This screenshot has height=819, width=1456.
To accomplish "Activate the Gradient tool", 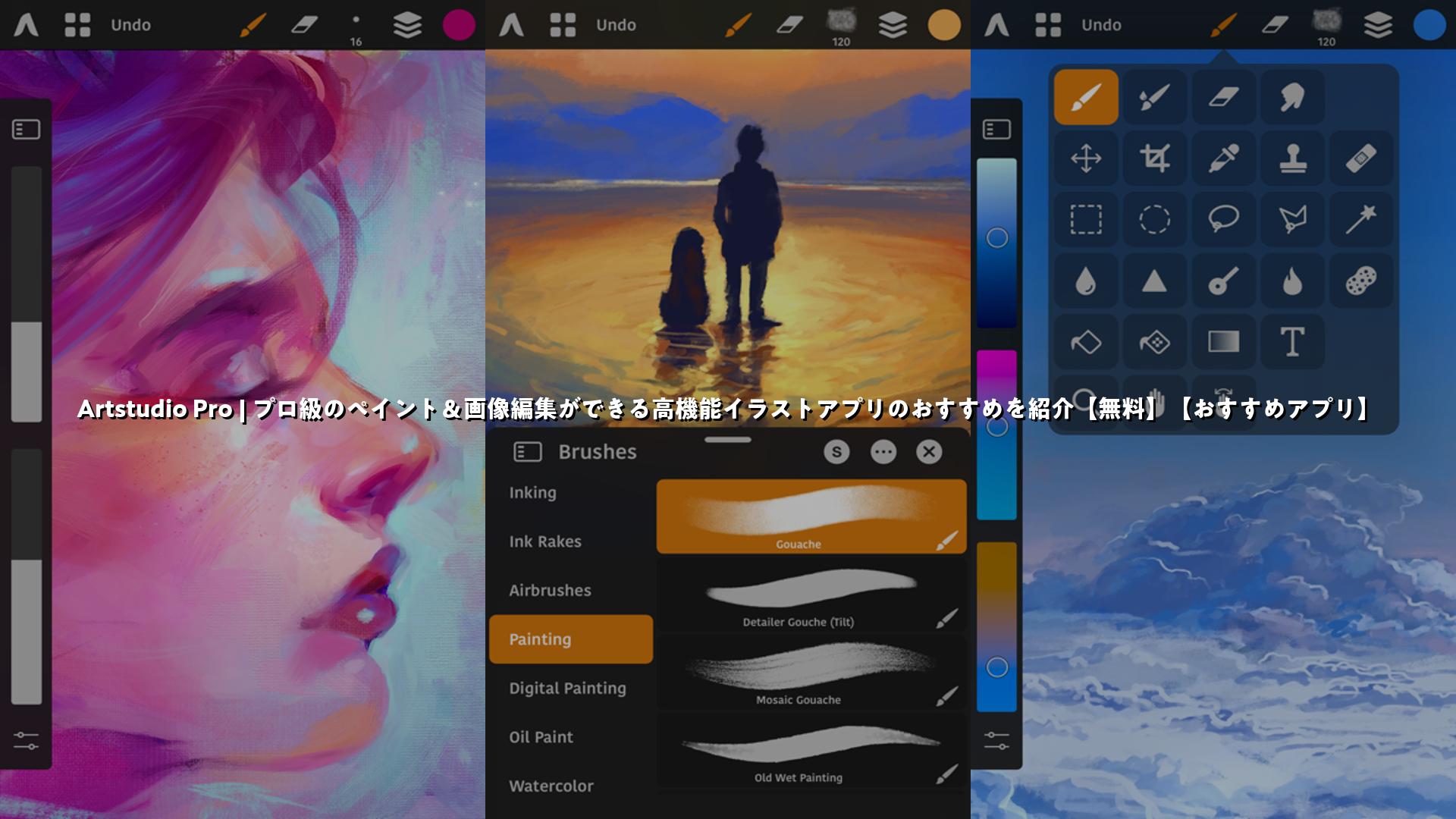I will [x=1223, y=342].
